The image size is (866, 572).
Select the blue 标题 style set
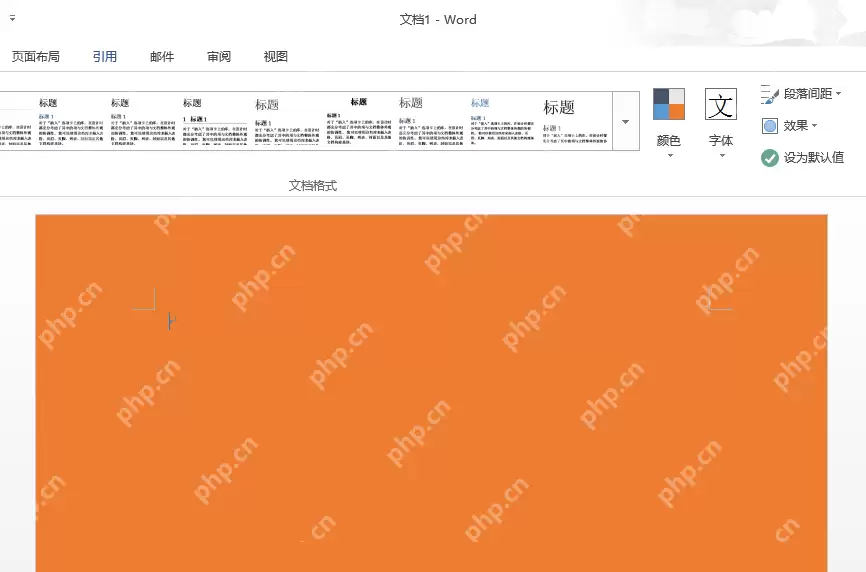503,121
